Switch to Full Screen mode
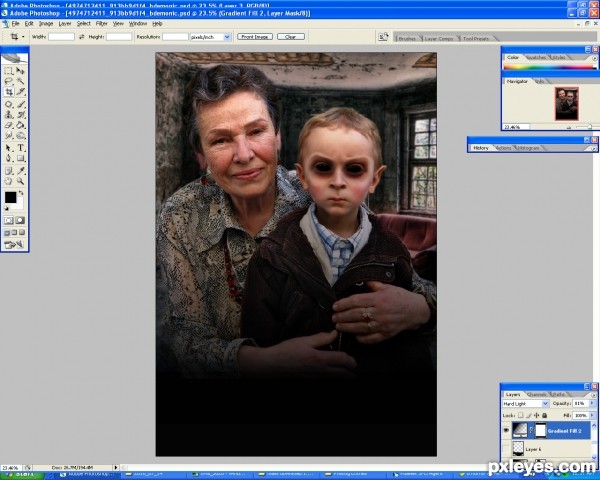The width and height of the screenshot is (600, 480). pos(22,232)
